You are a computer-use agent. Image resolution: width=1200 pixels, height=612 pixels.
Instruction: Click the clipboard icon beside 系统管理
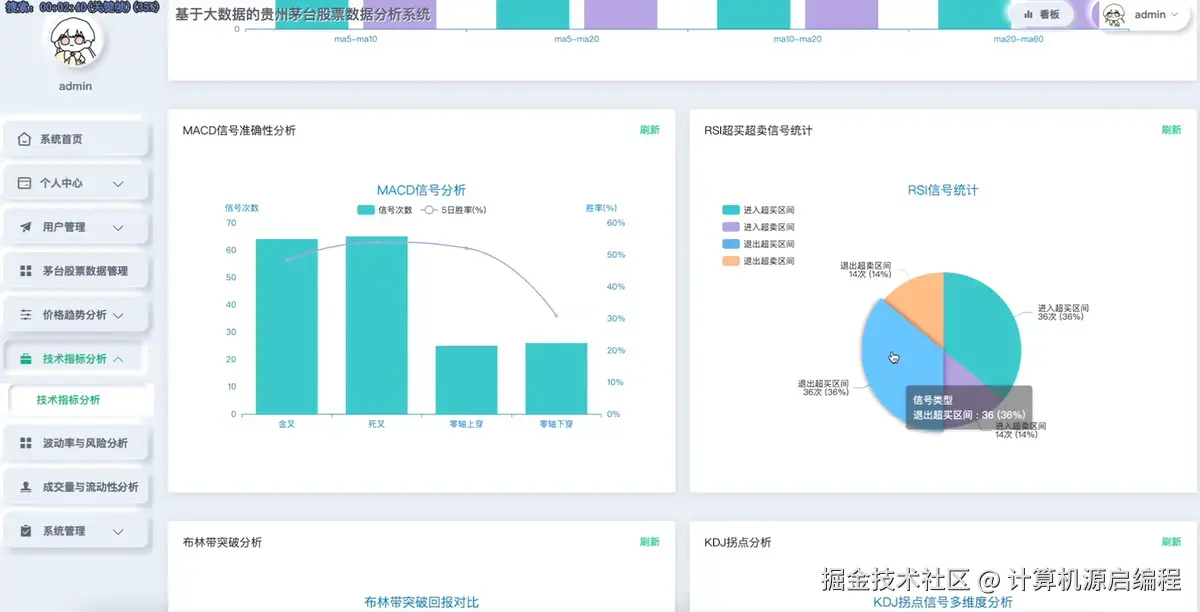pyautogui.click(x=25, y=531)
